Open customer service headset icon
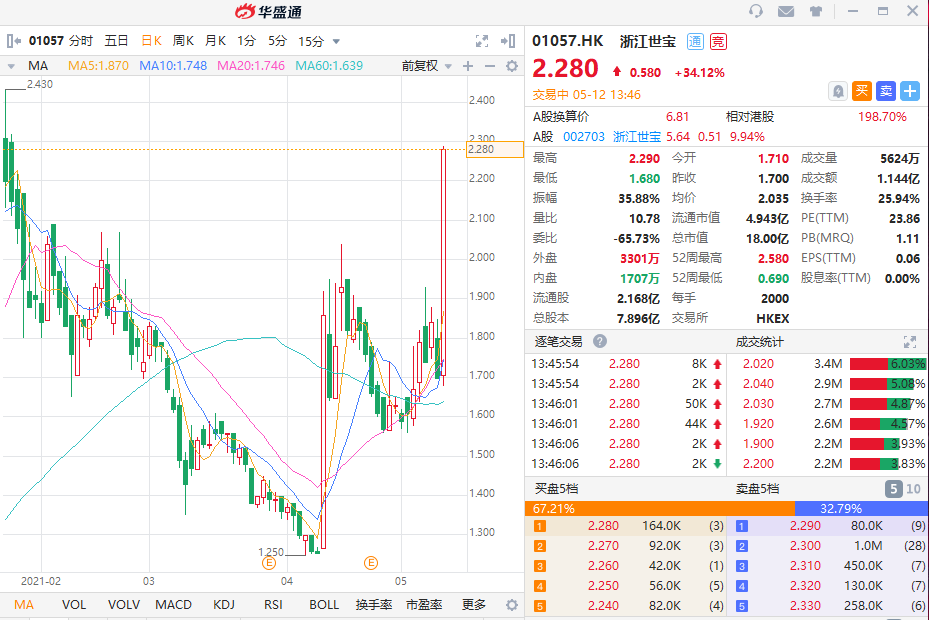 755,11
